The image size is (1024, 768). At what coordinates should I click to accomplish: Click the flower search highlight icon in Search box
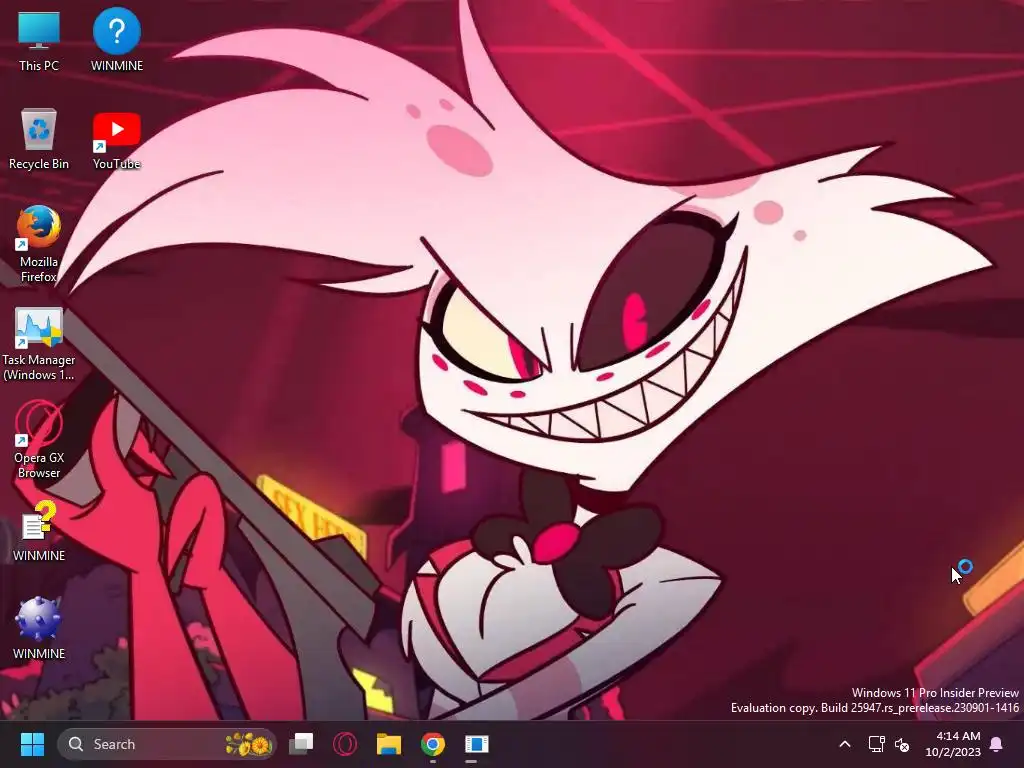pyautogui.click(x=248, y=744)
